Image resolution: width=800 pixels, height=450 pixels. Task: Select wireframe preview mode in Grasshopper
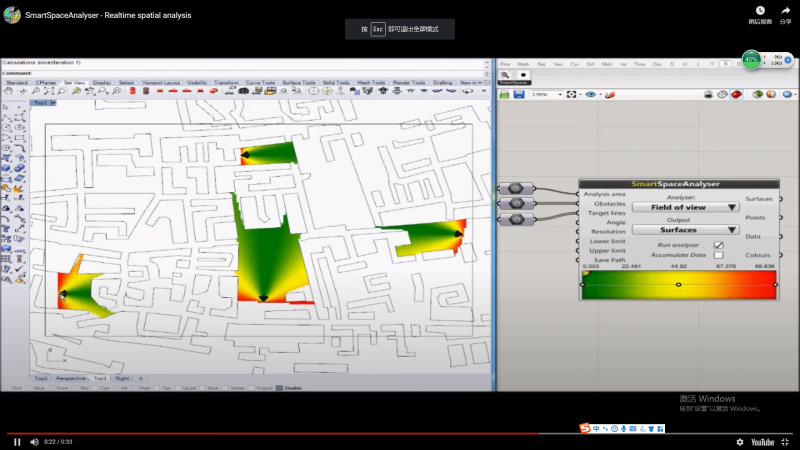point(722,94)
